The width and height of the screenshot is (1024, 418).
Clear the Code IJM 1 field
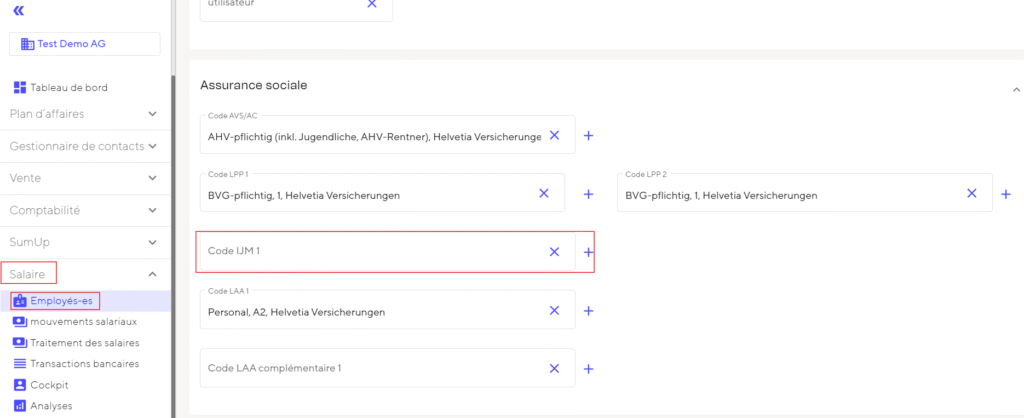[554, 252]
